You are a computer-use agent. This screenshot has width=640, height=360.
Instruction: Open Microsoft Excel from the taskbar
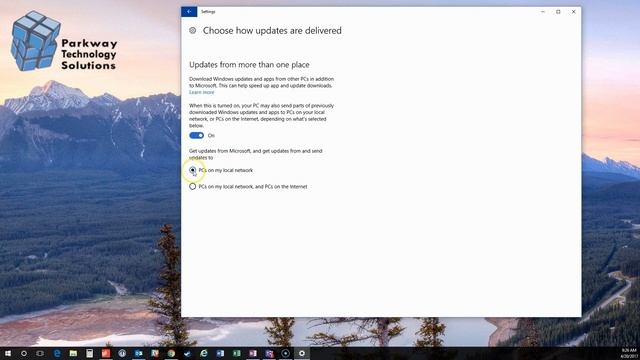tap(236, 353)
